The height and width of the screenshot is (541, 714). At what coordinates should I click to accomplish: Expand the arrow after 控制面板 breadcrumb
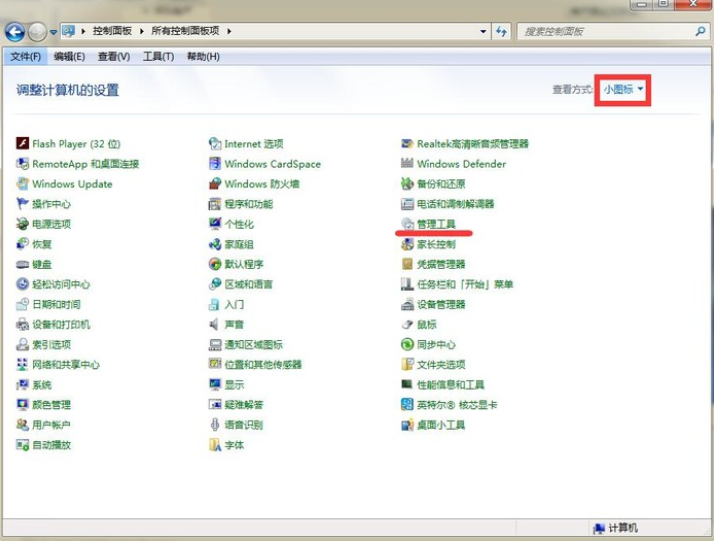142,31
